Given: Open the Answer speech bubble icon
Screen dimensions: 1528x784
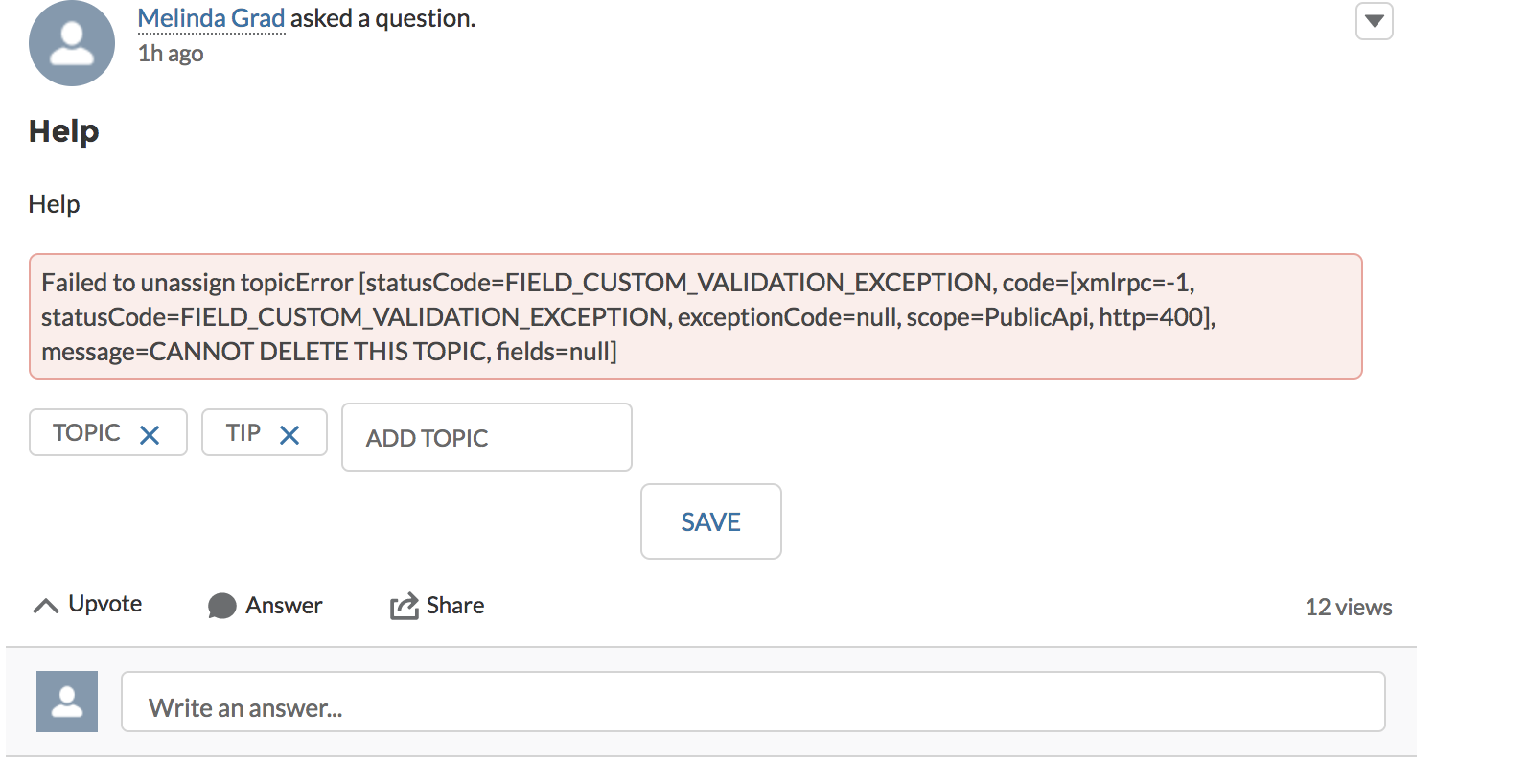Looking at the screenshot, I should point(222,606).
